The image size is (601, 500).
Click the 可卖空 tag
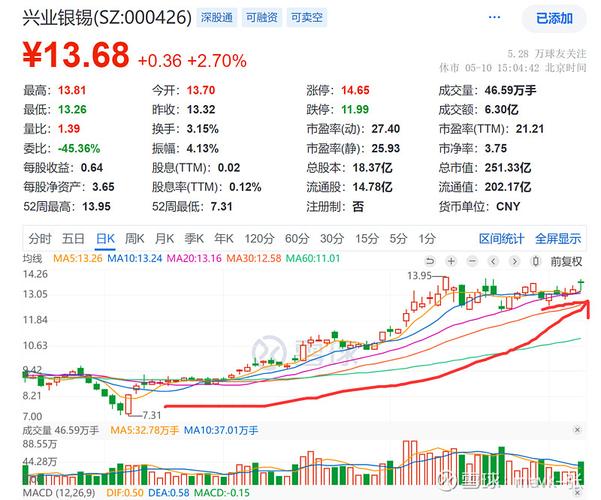tap(307, 17)
